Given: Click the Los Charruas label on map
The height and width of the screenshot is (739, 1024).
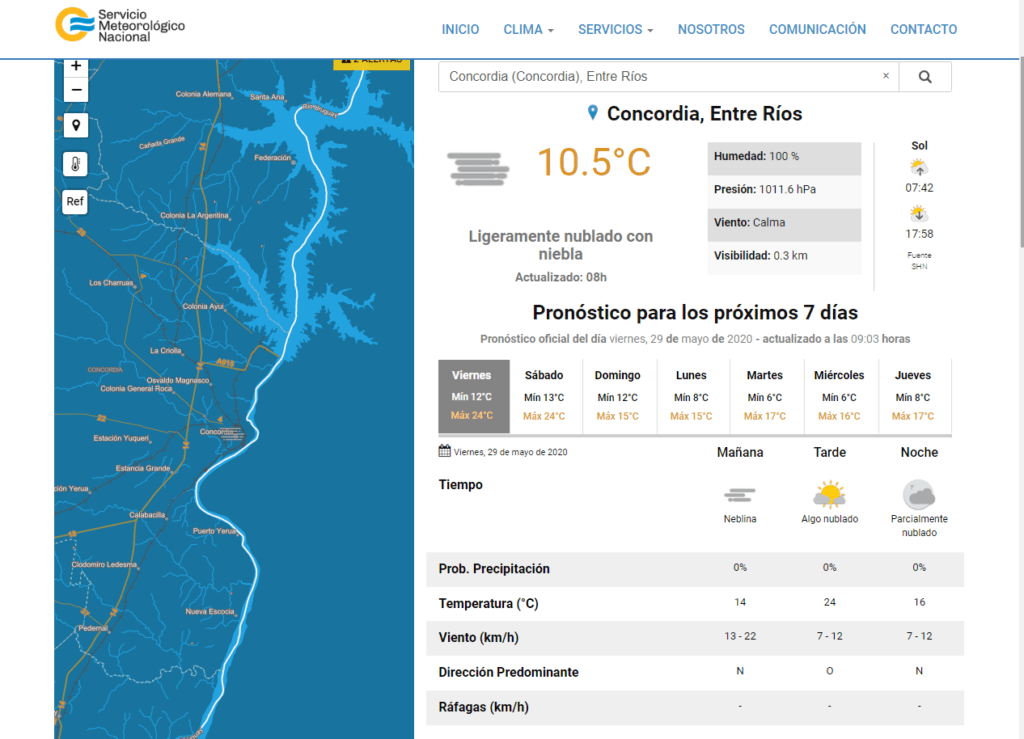Looking at the screenshot, I should point(111,283).
